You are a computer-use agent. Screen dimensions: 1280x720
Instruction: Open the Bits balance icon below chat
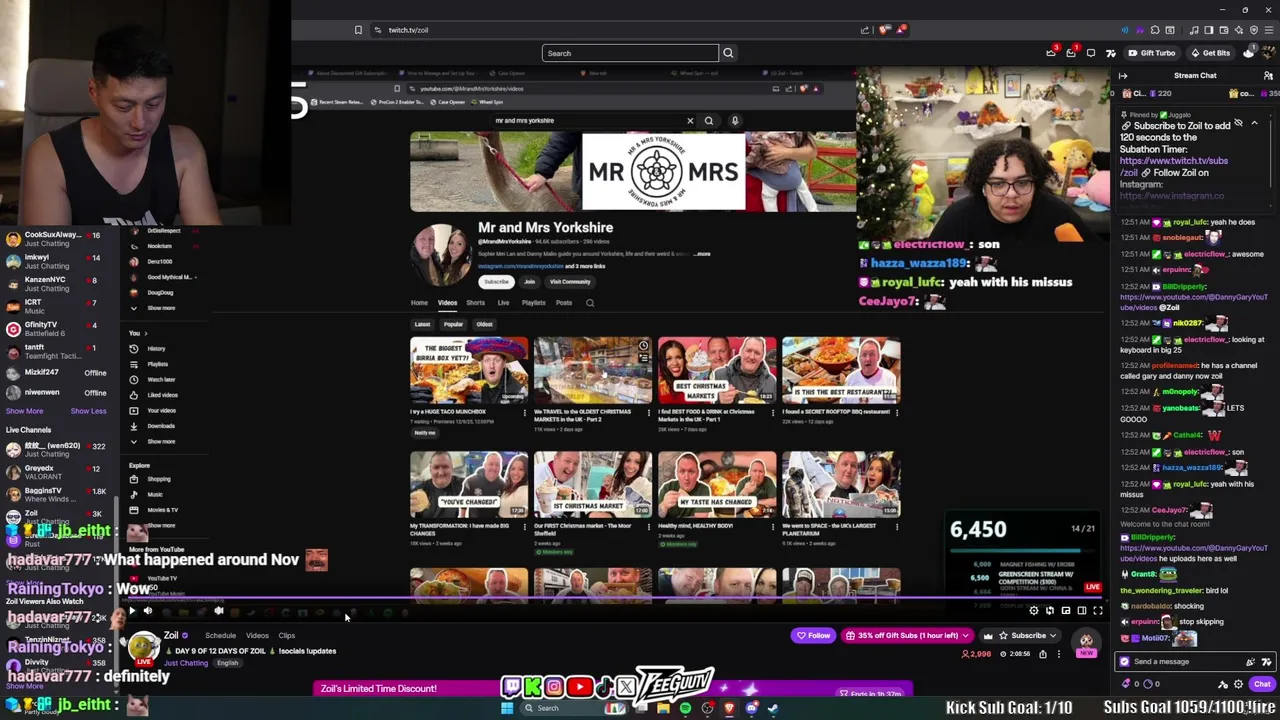point(1127,684)
